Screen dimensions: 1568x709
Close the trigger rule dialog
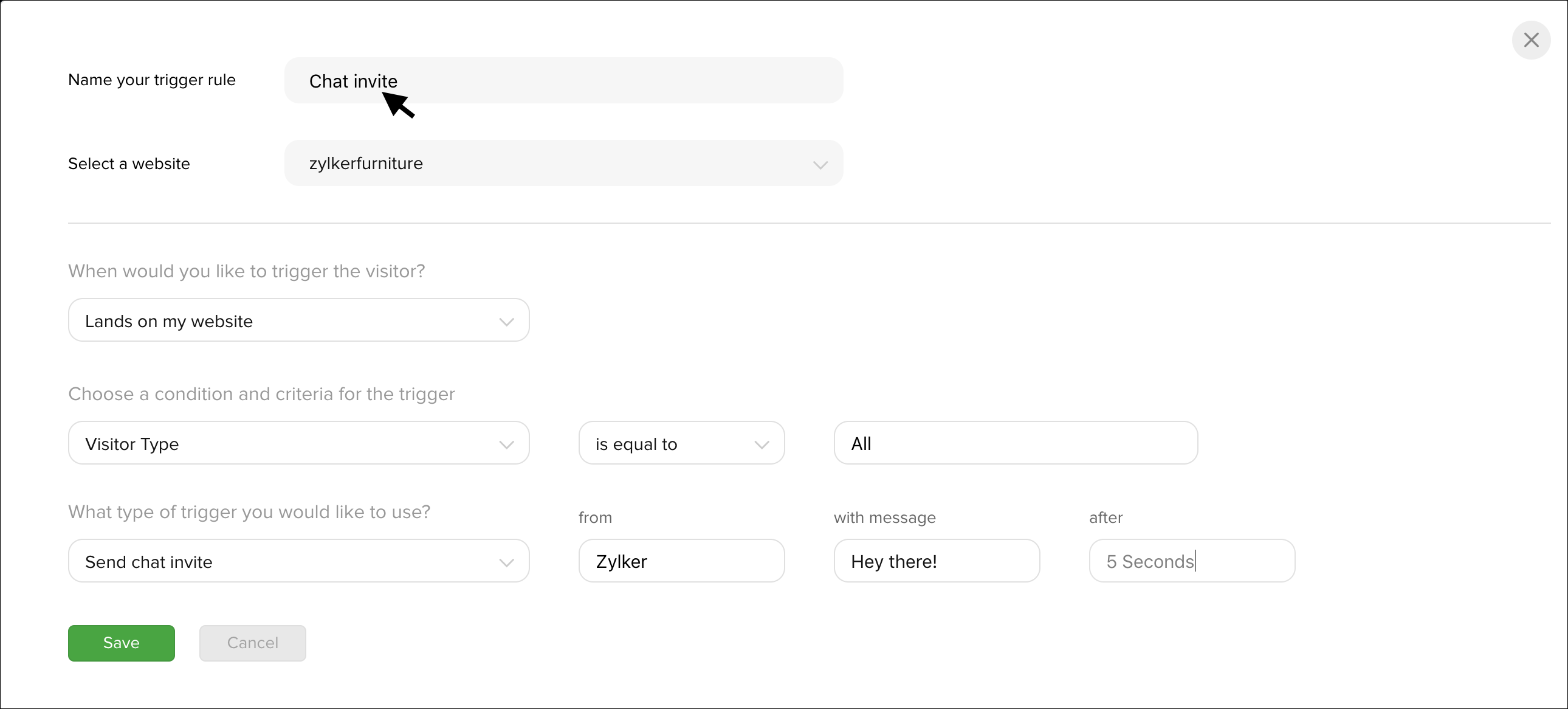(1531, 40)
